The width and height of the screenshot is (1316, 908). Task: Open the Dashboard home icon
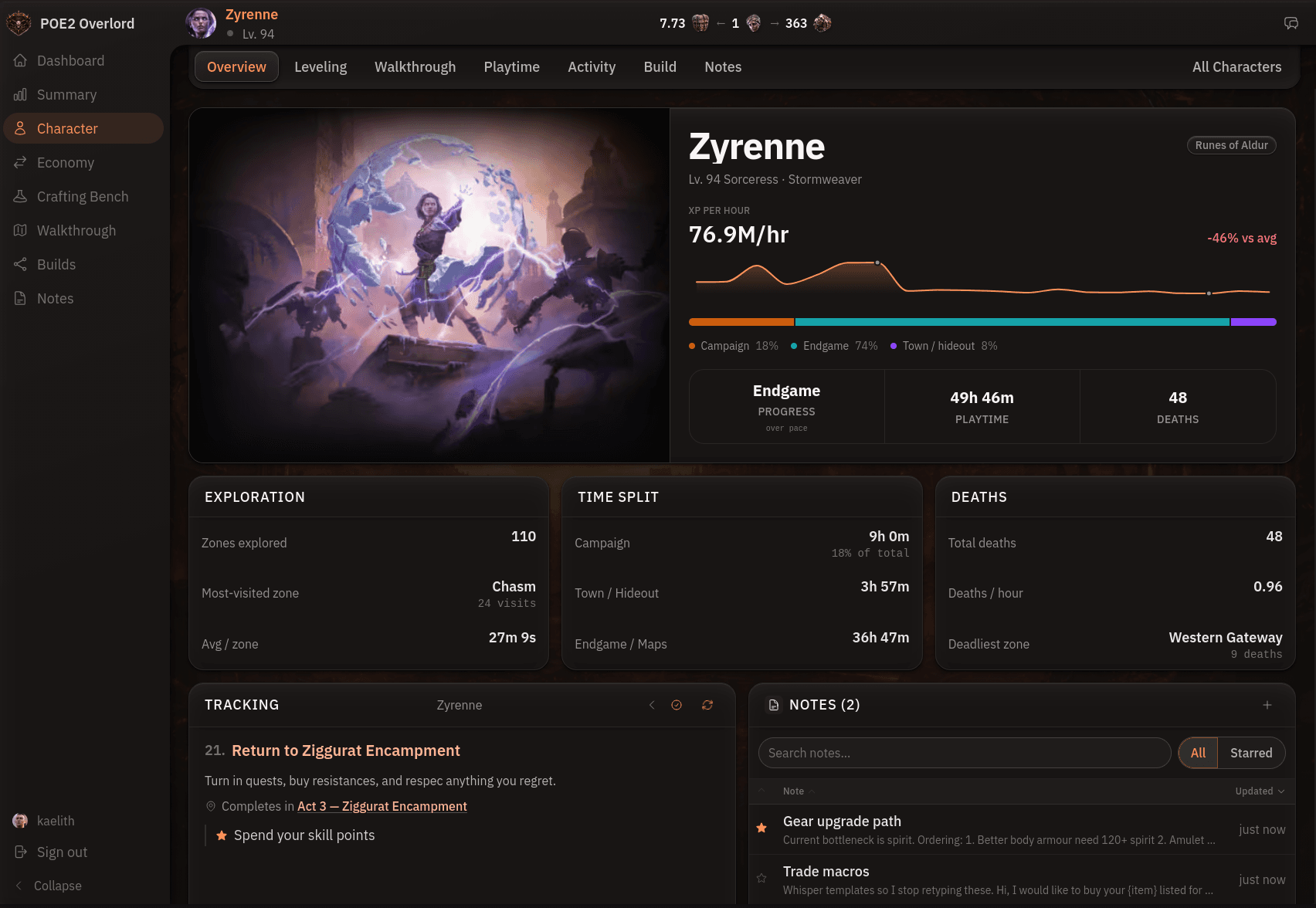pyautogui.click(x=20, y=60)
